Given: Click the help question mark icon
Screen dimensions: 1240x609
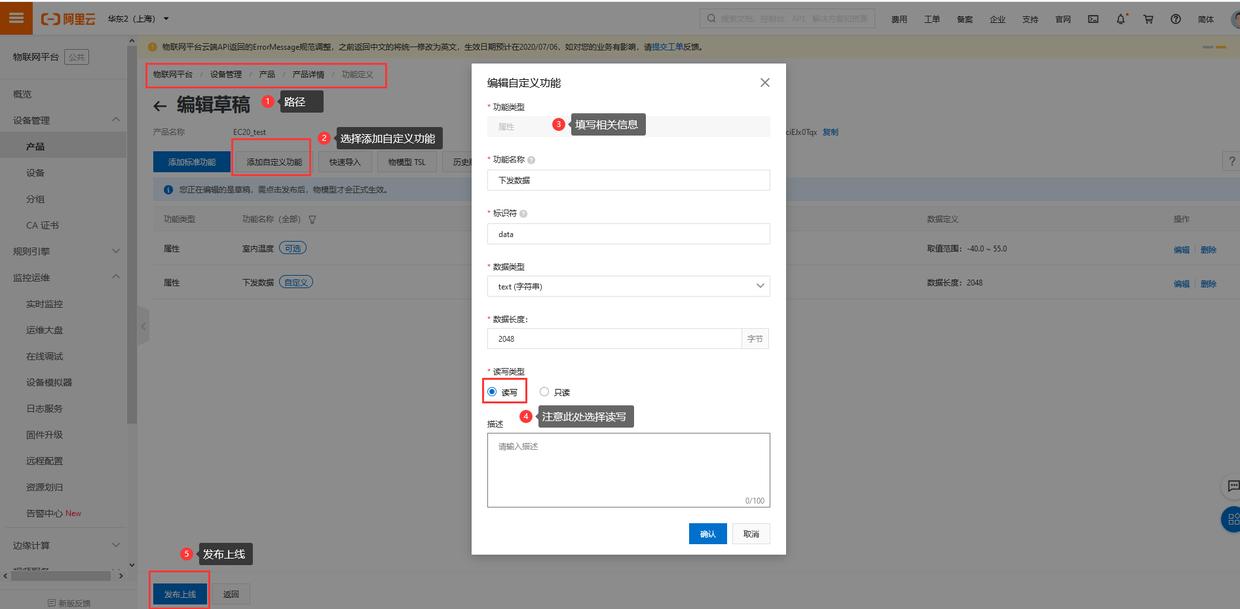Looking at the screenshot, I should coord(1175,19).
